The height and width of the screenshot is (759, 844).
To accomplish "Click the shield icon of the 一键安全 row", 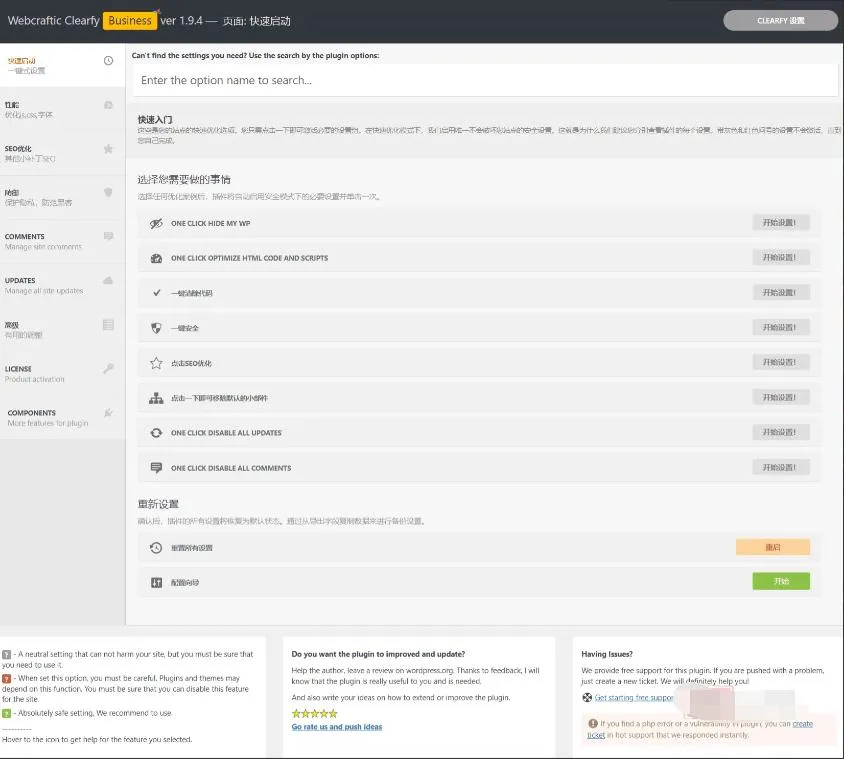I will pos(156,328).
